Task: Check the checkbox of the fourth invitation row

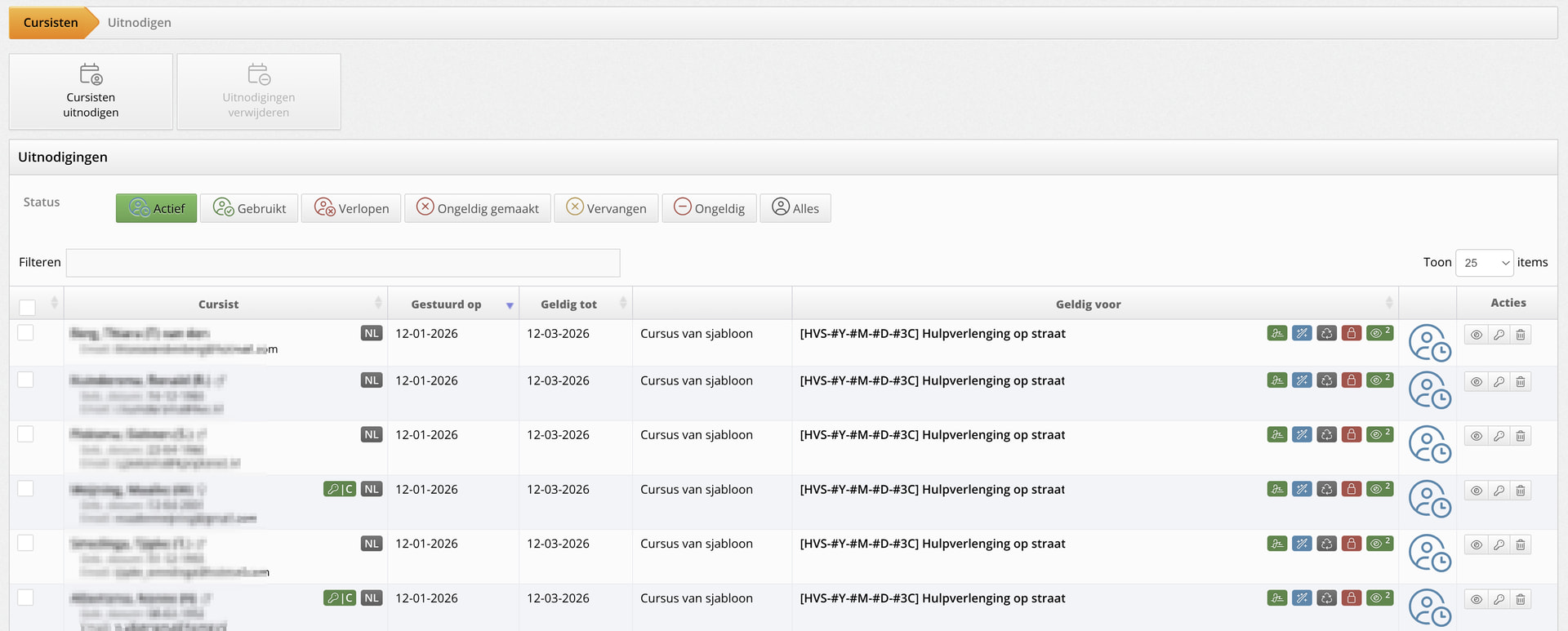Action: point(26,488)
